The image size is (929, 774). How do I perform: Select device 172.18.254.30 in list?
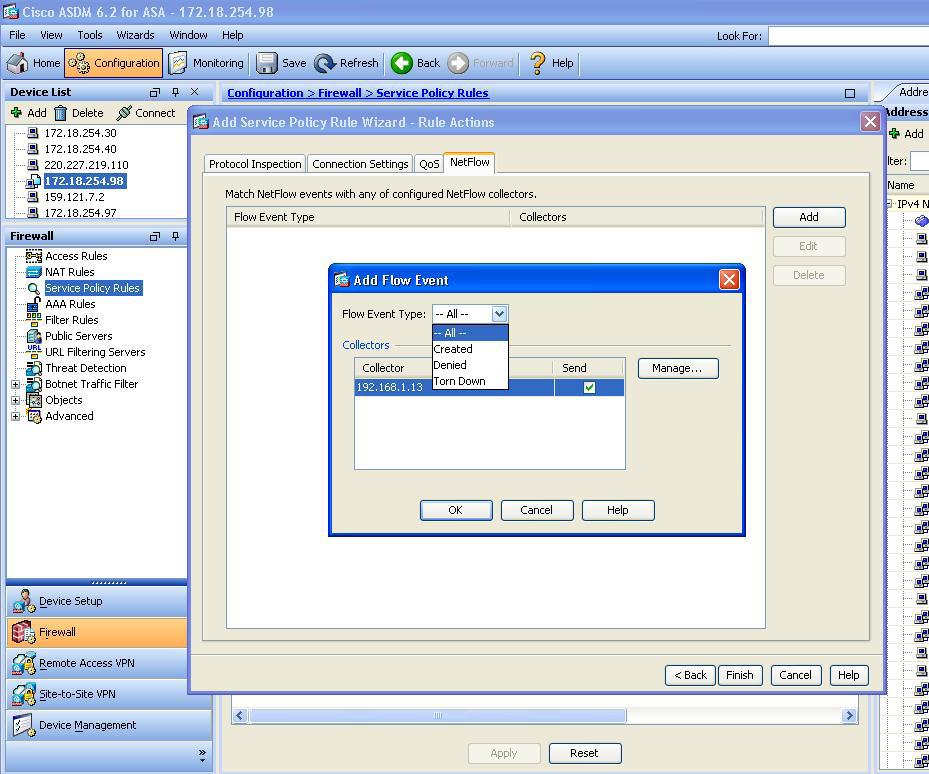pos(81,133)
